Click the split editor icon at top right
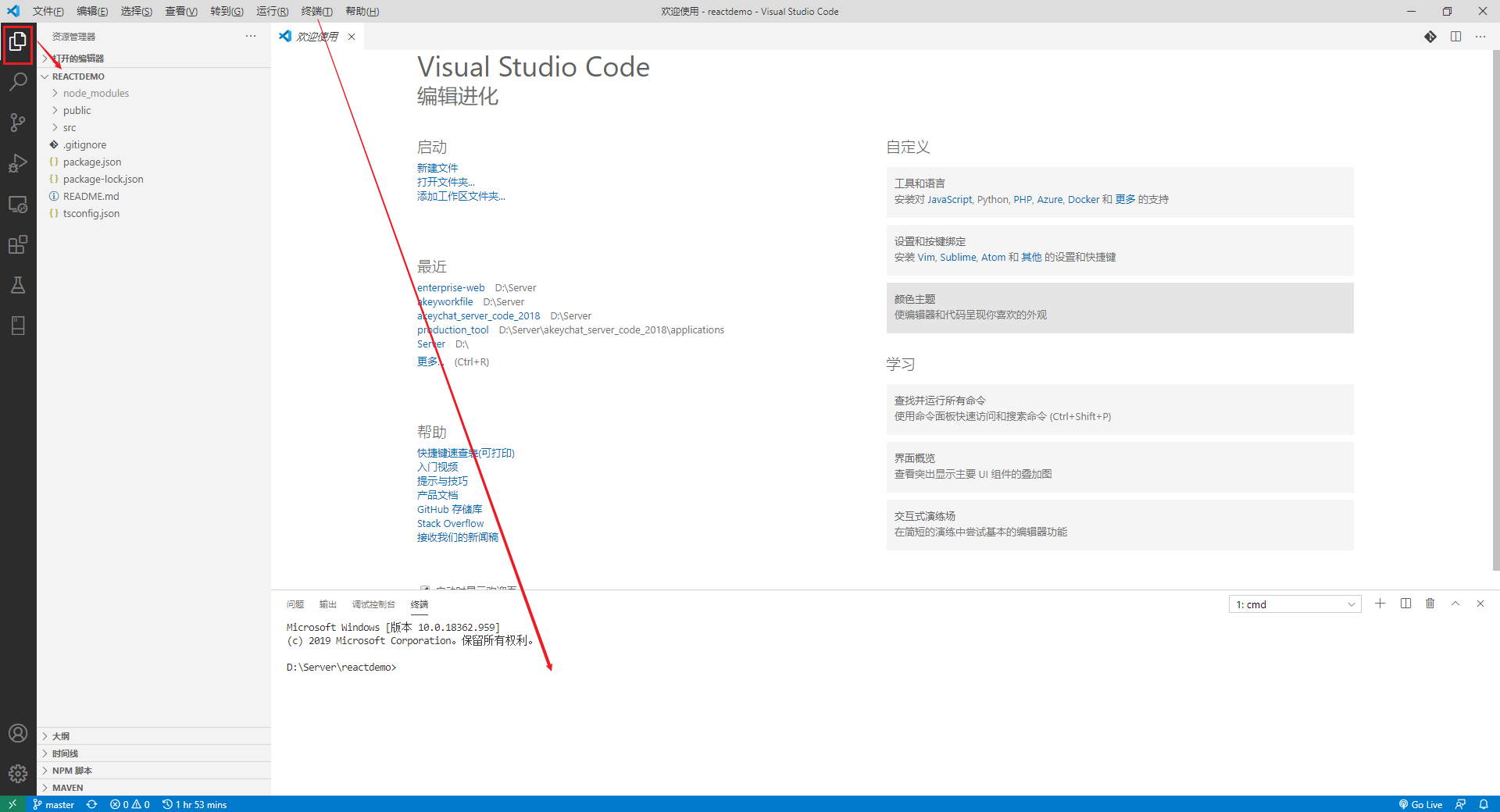This screenshot has width=1500, height=812. pyautogui.click(x=1455, y=37)
